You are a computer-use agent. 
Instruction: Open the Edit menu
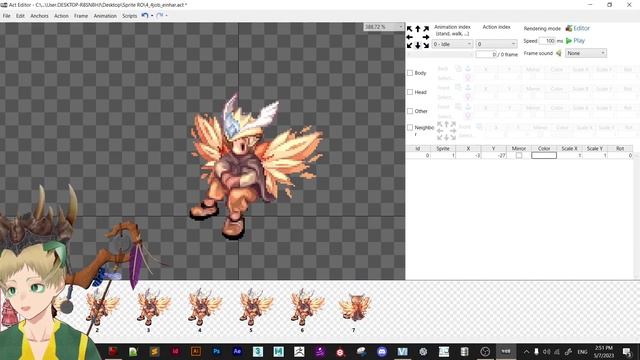coord(20,16)
